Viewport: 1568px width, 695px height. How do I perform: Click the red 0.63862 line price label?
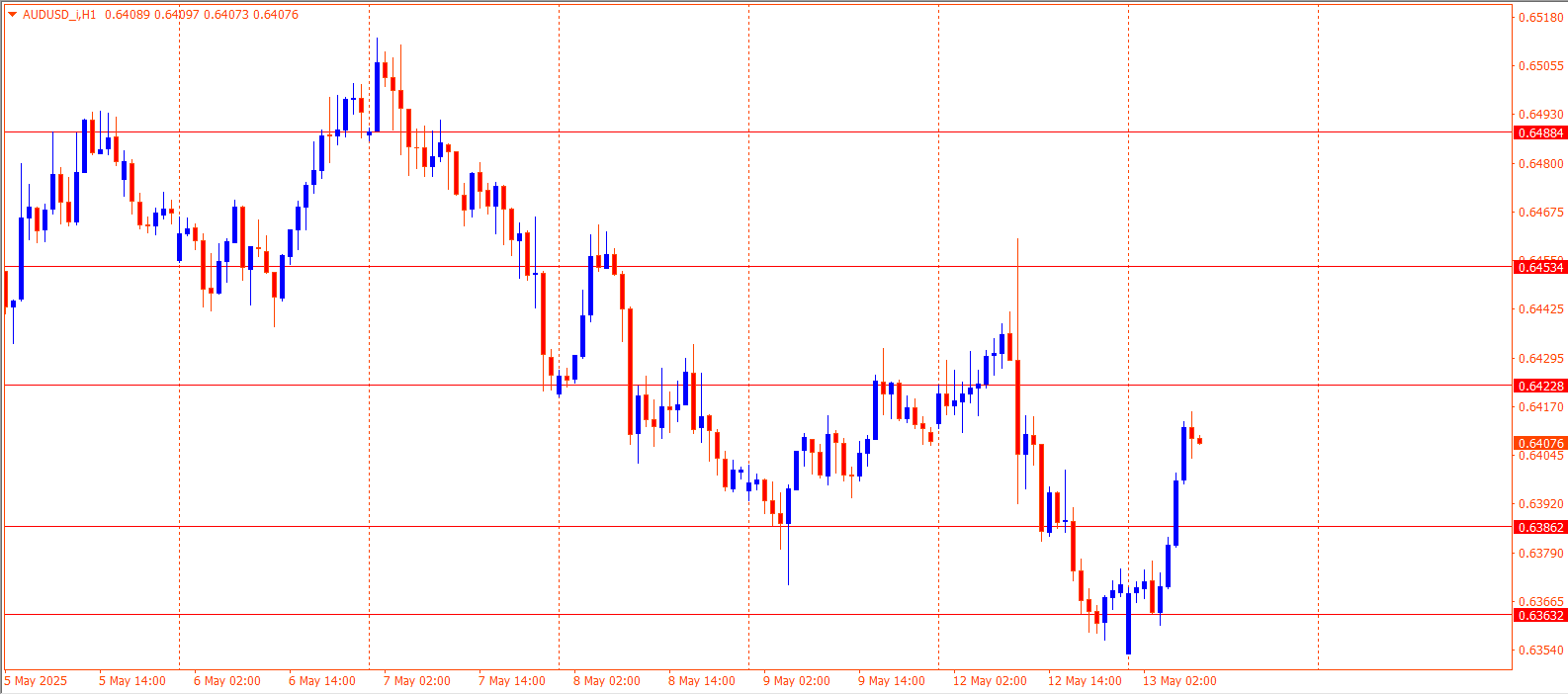[1540, 528]
